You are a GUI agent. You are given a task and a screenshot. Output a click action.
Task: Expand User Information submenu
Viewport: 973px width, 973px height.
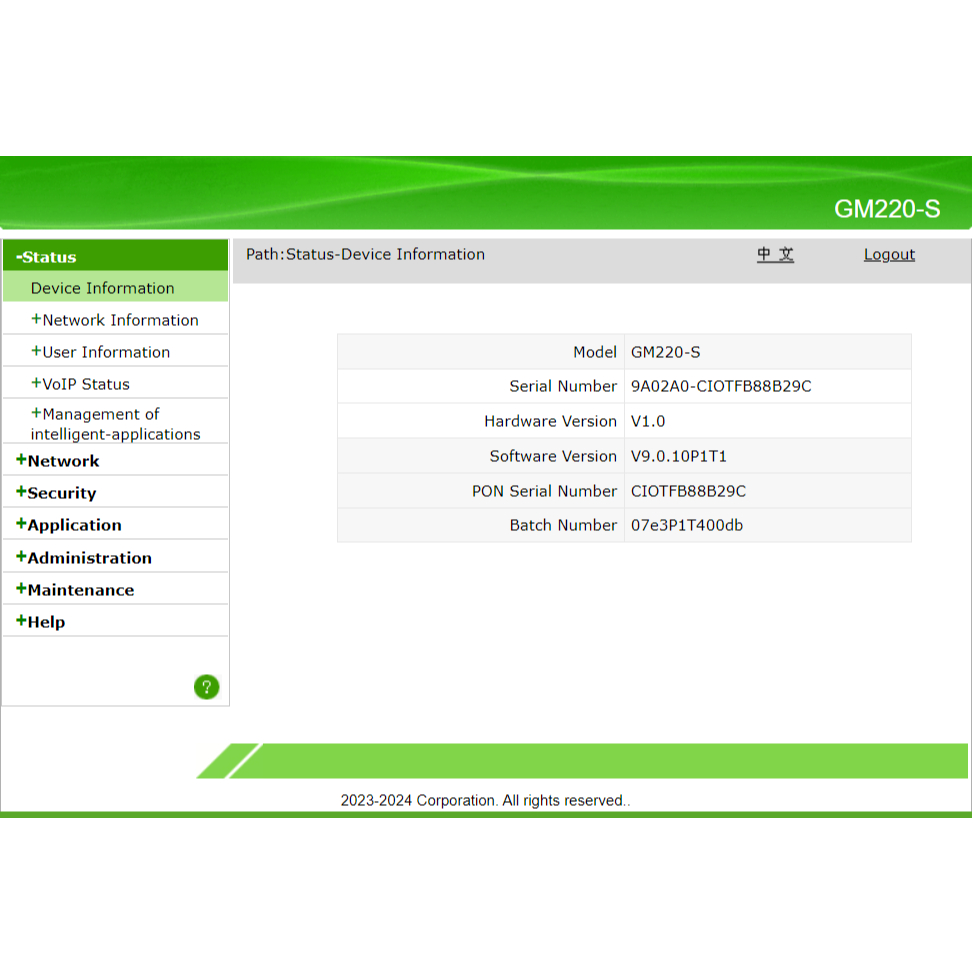[x=101, y=352]
